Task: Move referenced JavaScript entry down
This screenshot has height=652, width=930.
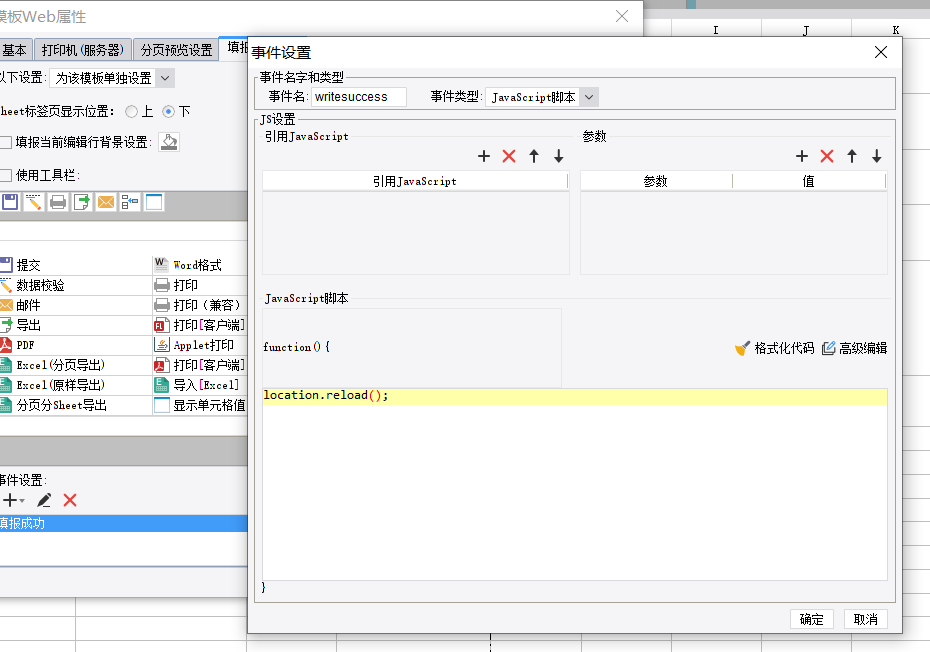Action: 559,156
